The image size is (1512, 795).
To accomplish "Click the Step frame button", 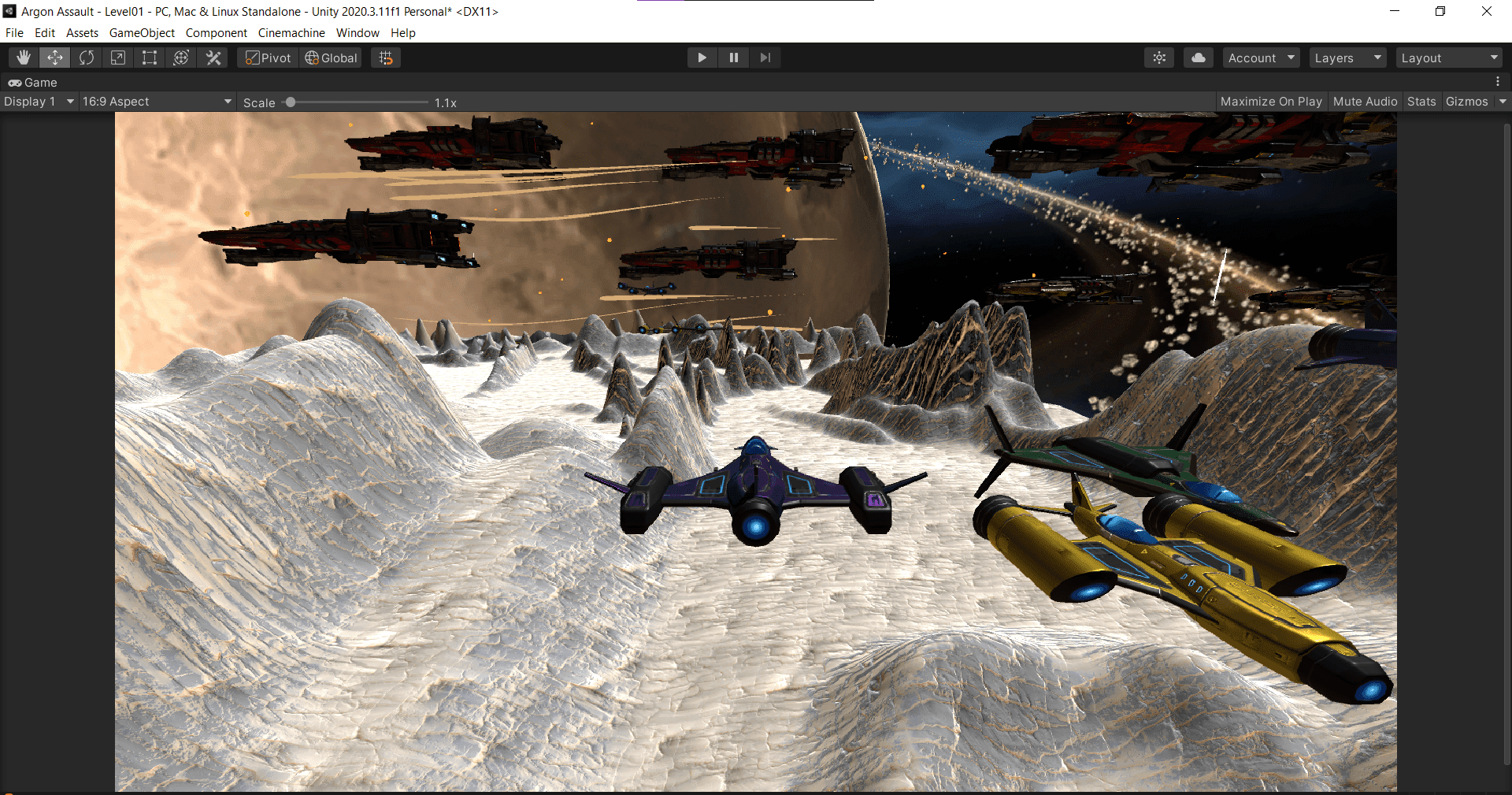I will click(765, 58).
